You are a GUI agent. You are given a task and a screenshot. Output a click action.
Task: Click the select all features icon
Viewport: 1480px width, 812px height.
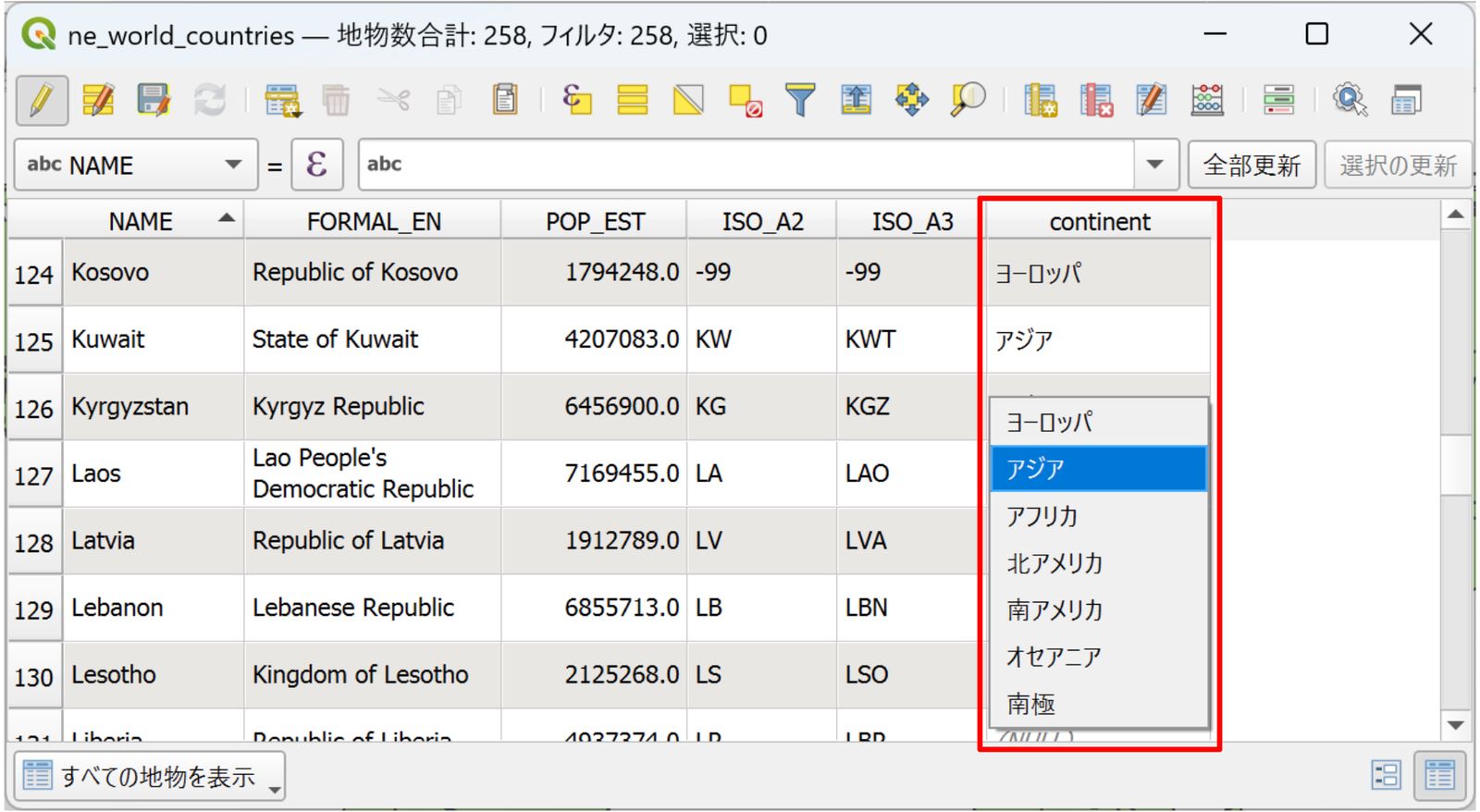click(x=633, y=100)
